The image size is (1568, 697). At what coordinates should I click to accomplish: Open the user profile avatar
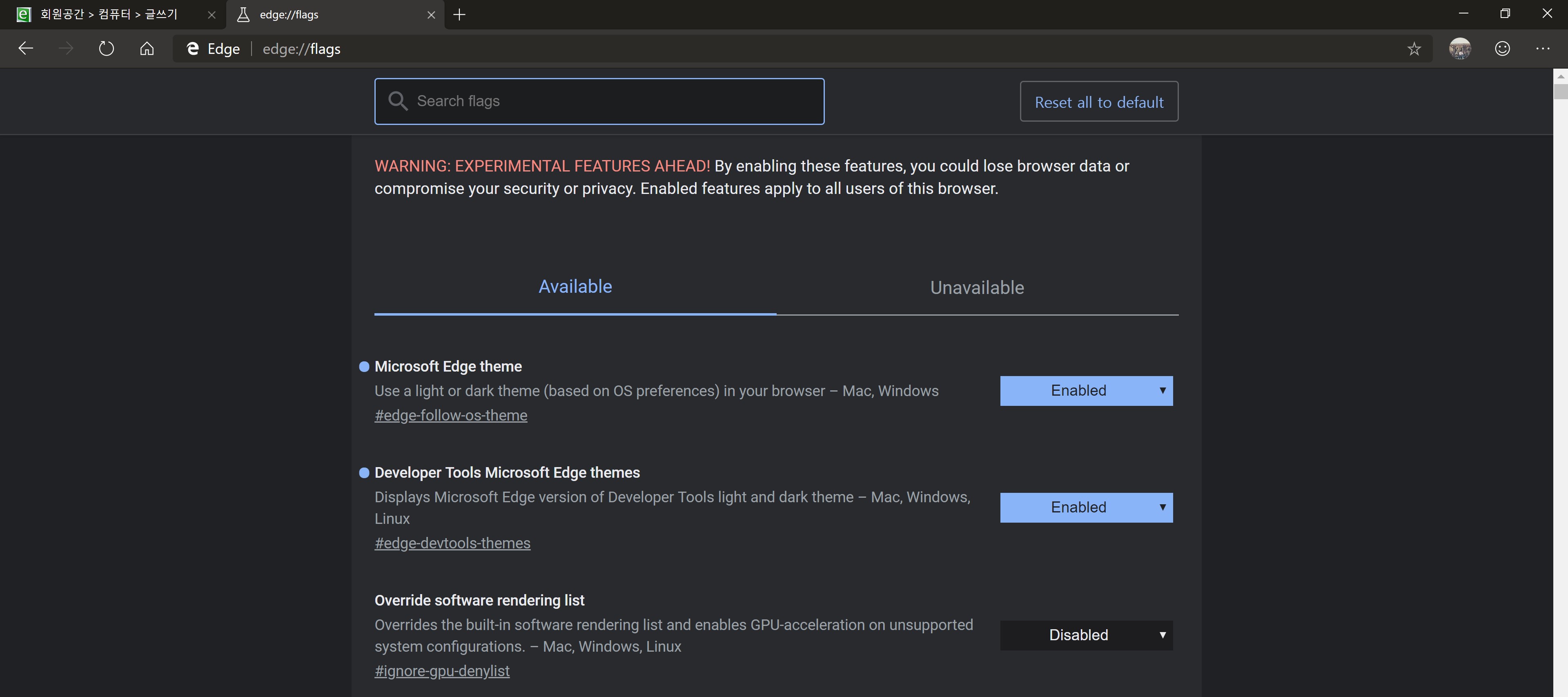point(1460,49)
